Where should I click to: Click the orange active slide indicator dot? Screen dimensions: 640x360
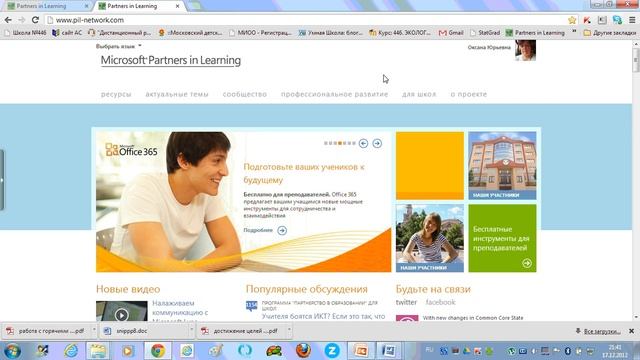click(340, 143)
